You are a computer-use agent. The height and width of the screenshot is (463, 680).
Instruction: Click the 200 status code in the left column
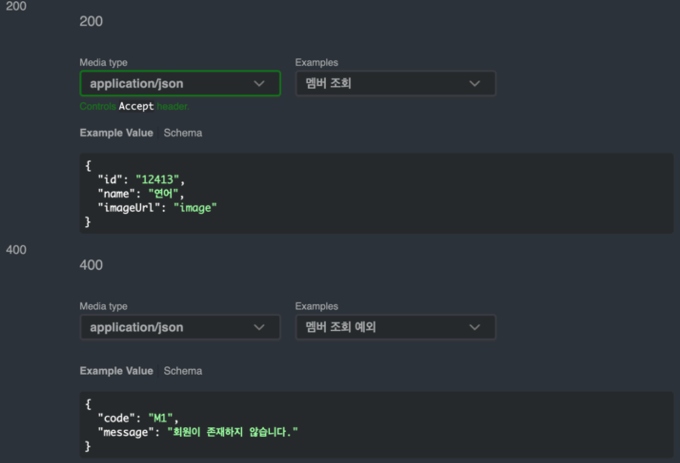pyautogui.click(x=16, y=6)
